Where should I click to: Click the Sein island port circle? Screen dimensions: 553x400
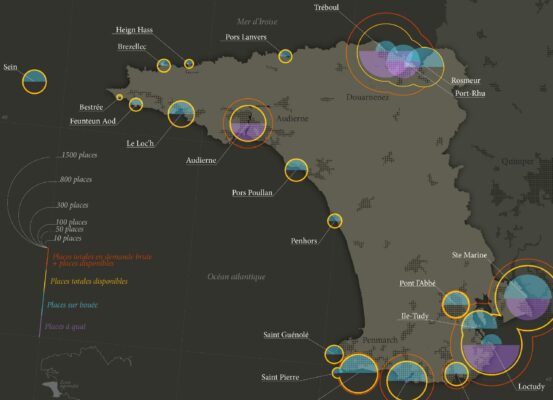tap(34, 81)
